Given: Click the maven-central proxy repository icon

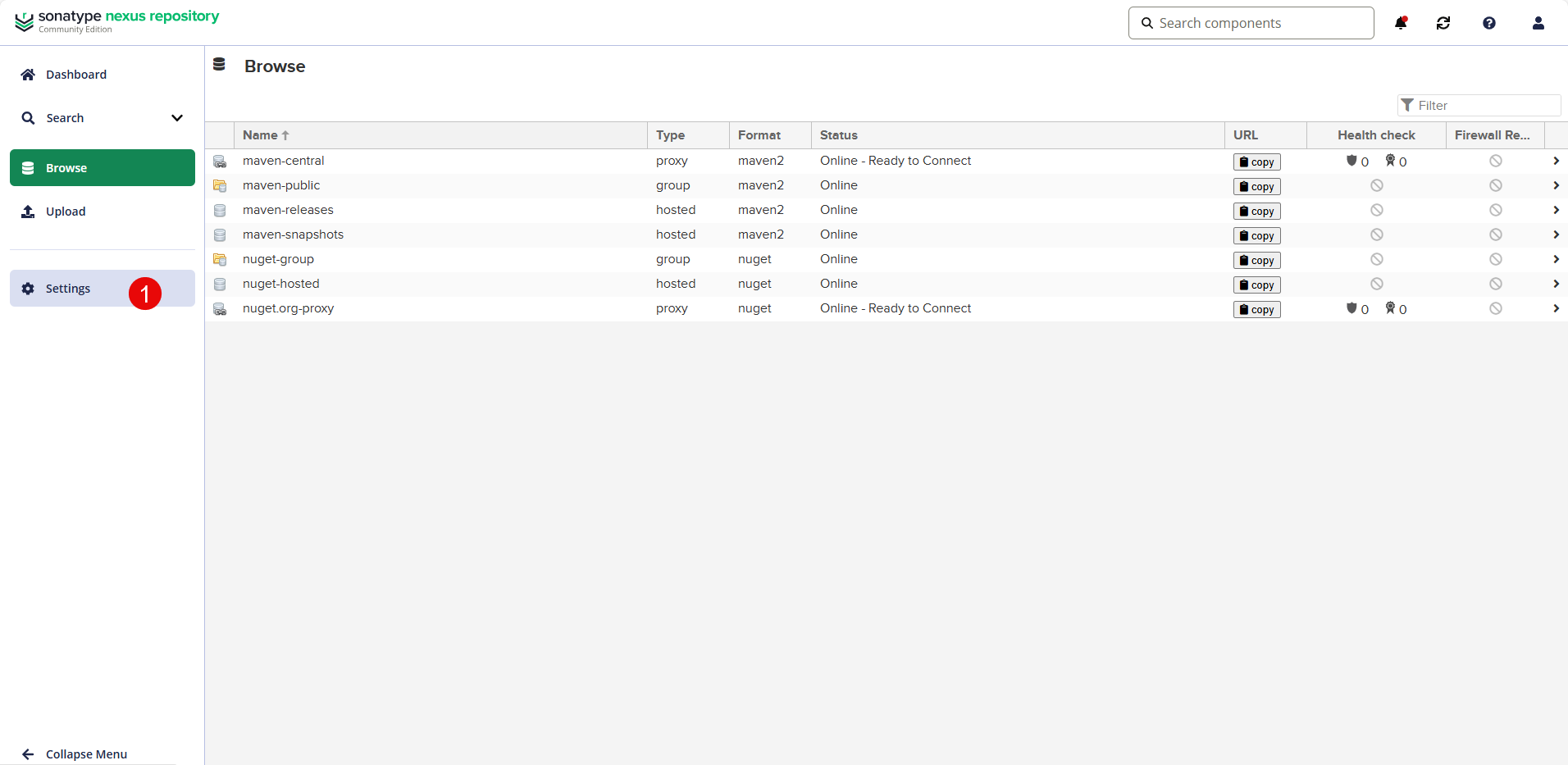Looking at the screenshot, I should point(220,162).
